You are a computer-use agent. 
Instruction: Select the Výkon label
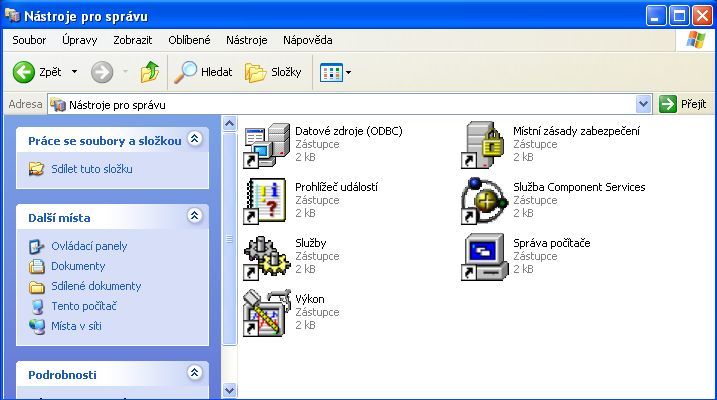point(310,299)
